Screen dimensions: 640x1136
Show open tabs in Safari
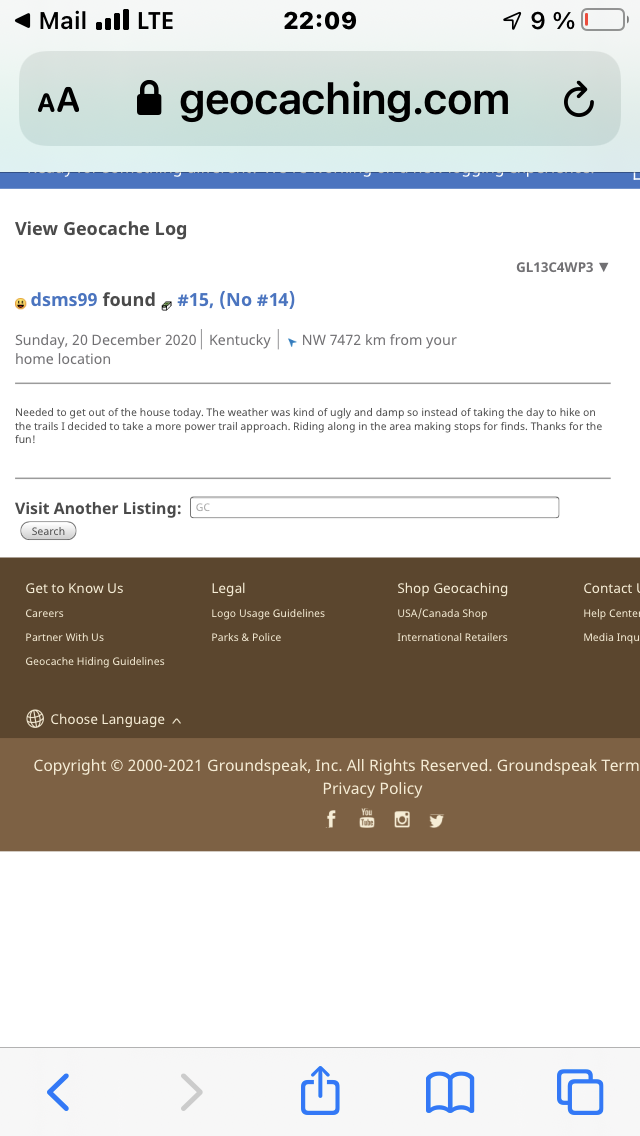(x=580, y=1092)
